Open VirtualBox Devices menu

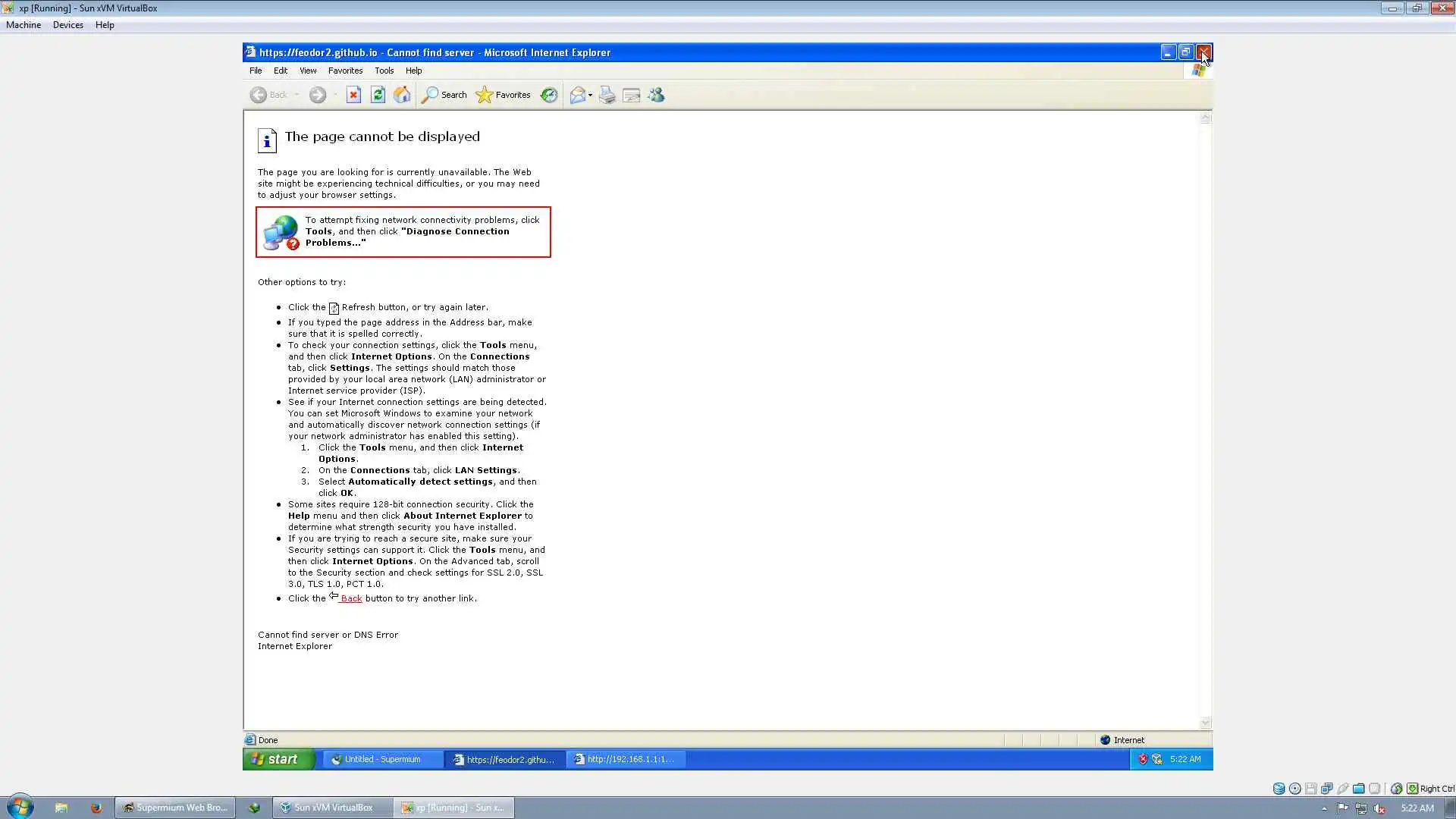pos(67,25)
